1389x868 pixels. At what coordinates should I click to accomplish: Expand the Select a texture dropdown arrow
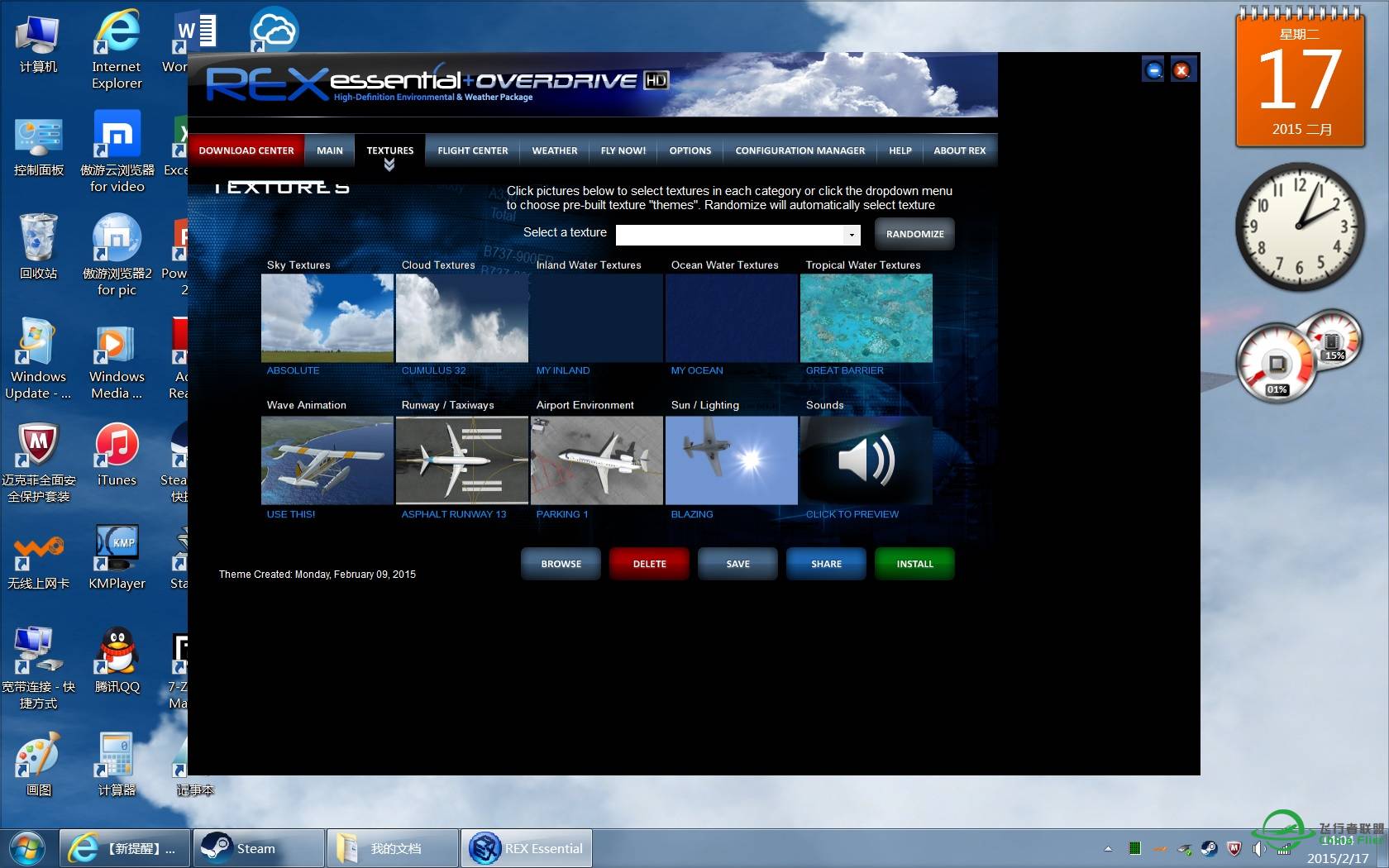click(852, 236)
